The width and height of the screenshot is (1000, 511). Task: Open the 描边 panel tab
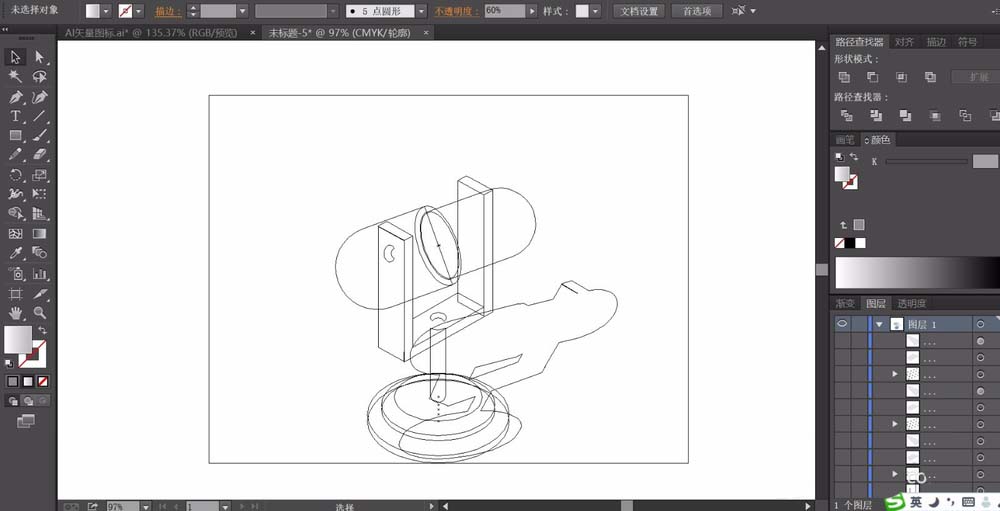point(936,42)
